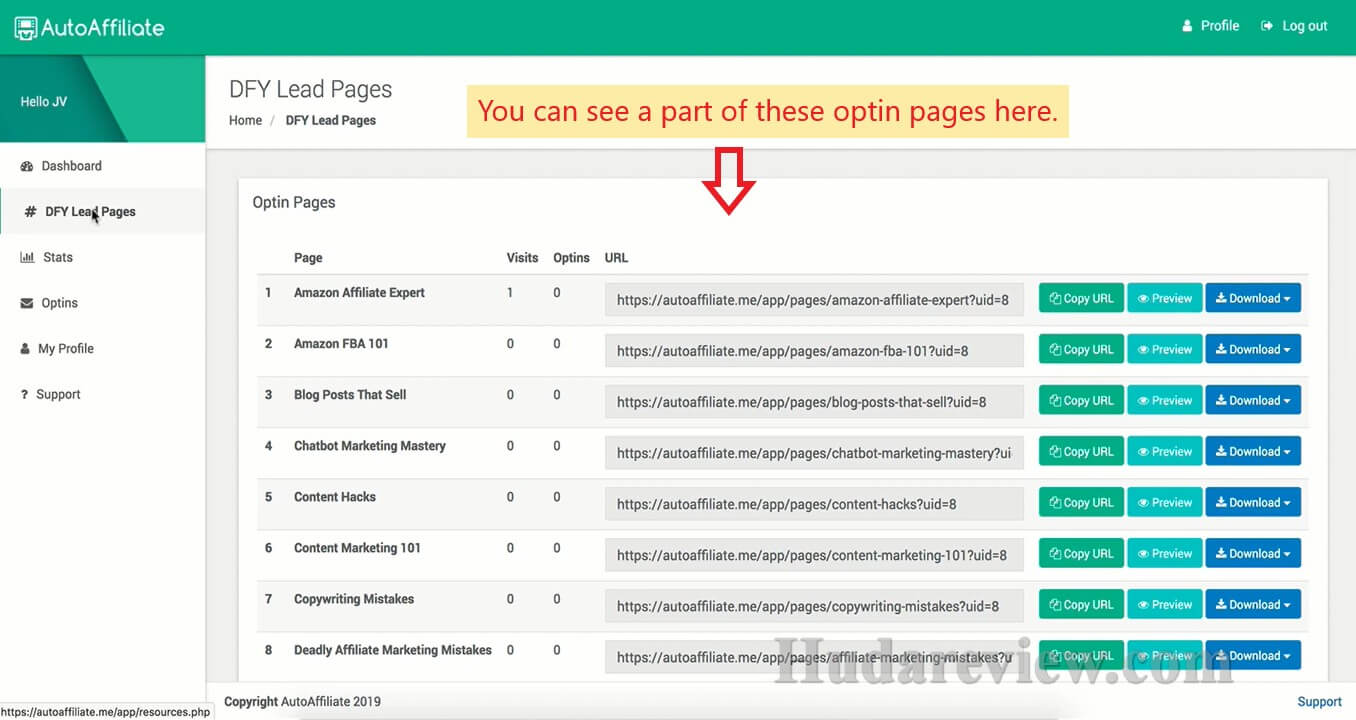This screenshot has width=1356, height=720.
Task: Preview the Content Hacks page
Action: [1165, 502]
